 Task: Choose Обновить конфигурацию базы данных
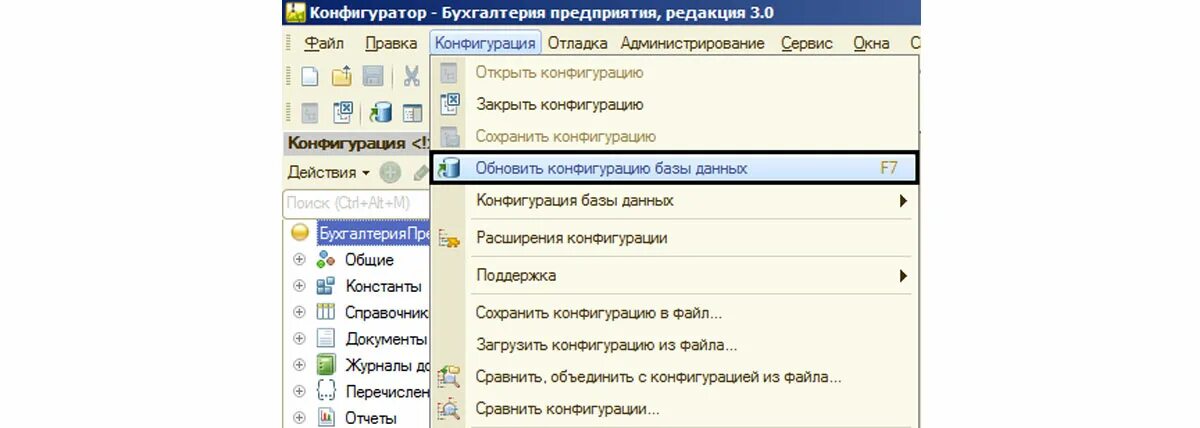point(675,168)
